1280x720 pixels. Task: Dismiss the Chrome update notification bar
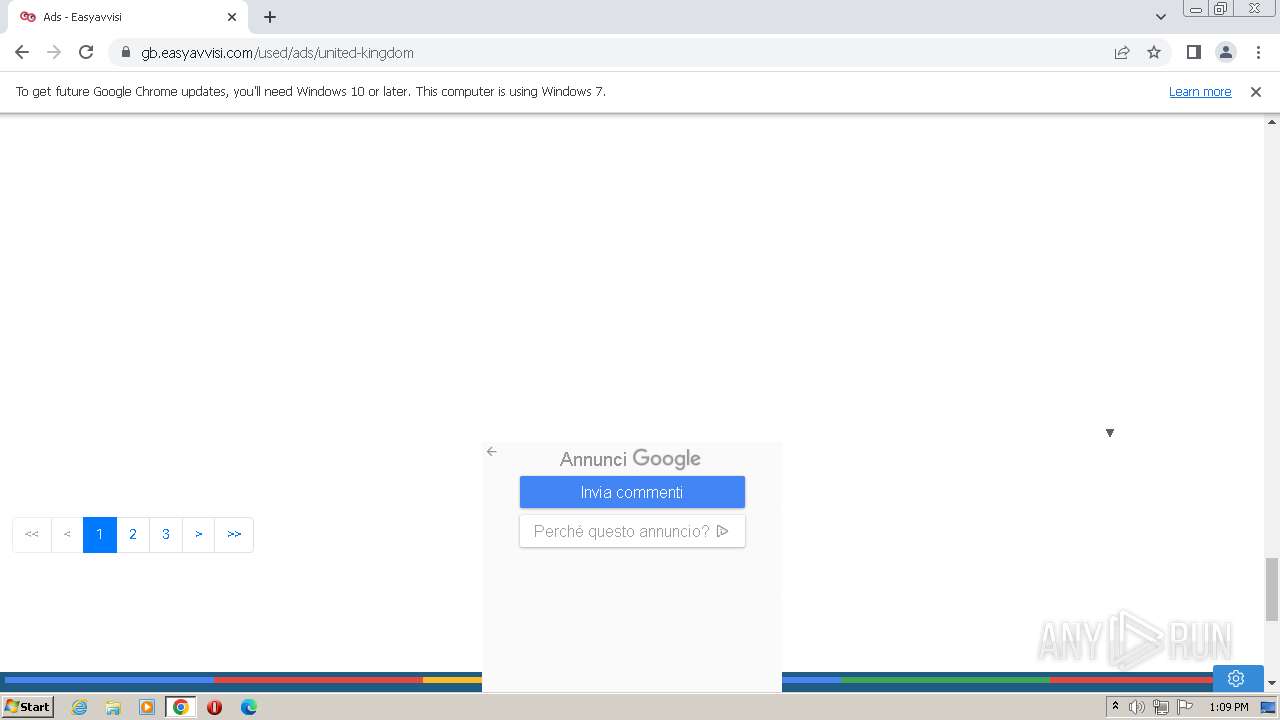pos(1256,91)
